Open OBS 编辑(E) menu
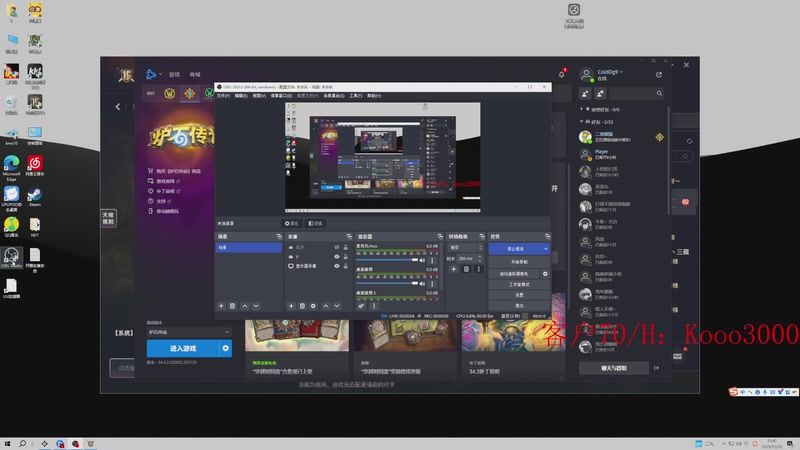800x450 pixels. click(x=241, y=96)
